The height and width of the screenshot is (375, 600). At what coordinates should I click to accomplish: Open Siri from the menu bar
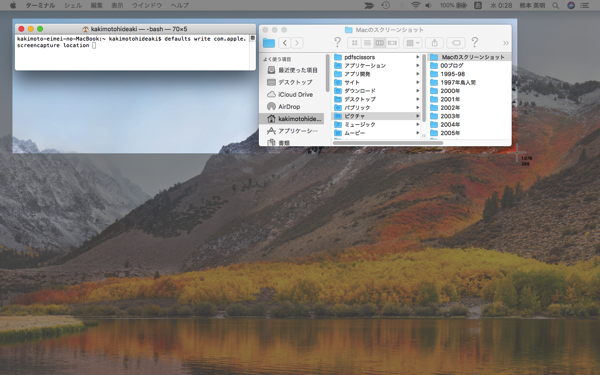point(571,5)
